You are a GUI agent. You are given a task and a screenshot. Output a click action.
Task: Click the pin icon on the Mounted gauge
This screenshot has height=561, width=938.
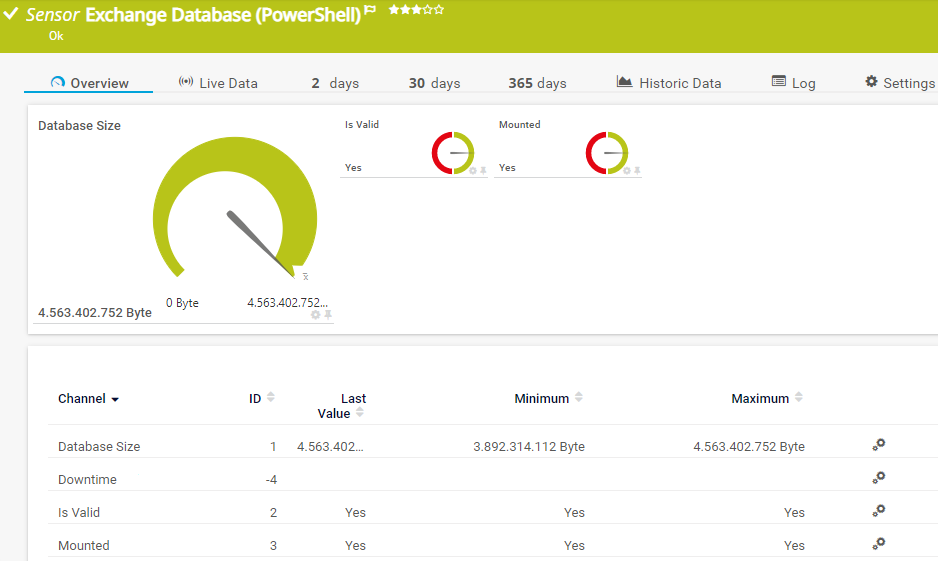(x=637, y=171)
